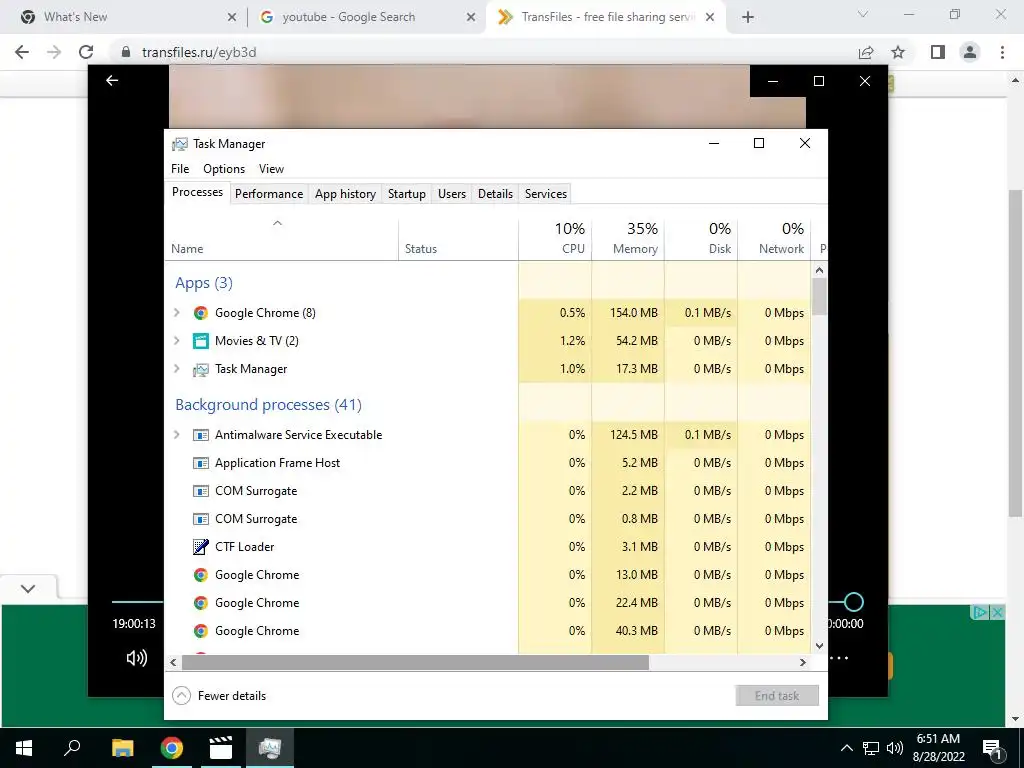Image resolution: width=1024 pixels, height=768 pixels.
Task: Click the COM Surrogate row with 2.2 MB
Action: coord(488,491)
